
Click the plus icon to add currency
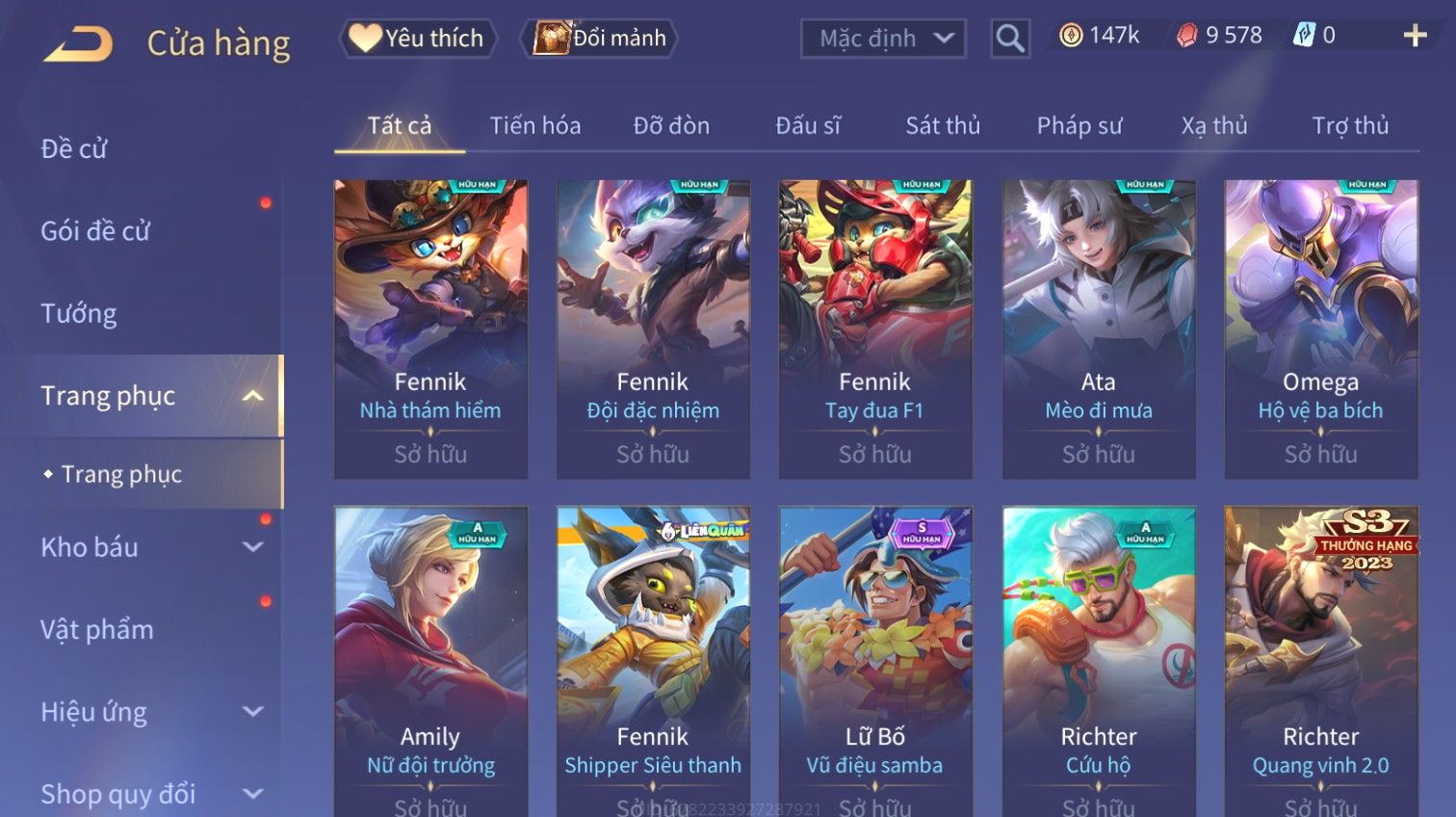coord(1415,36)
